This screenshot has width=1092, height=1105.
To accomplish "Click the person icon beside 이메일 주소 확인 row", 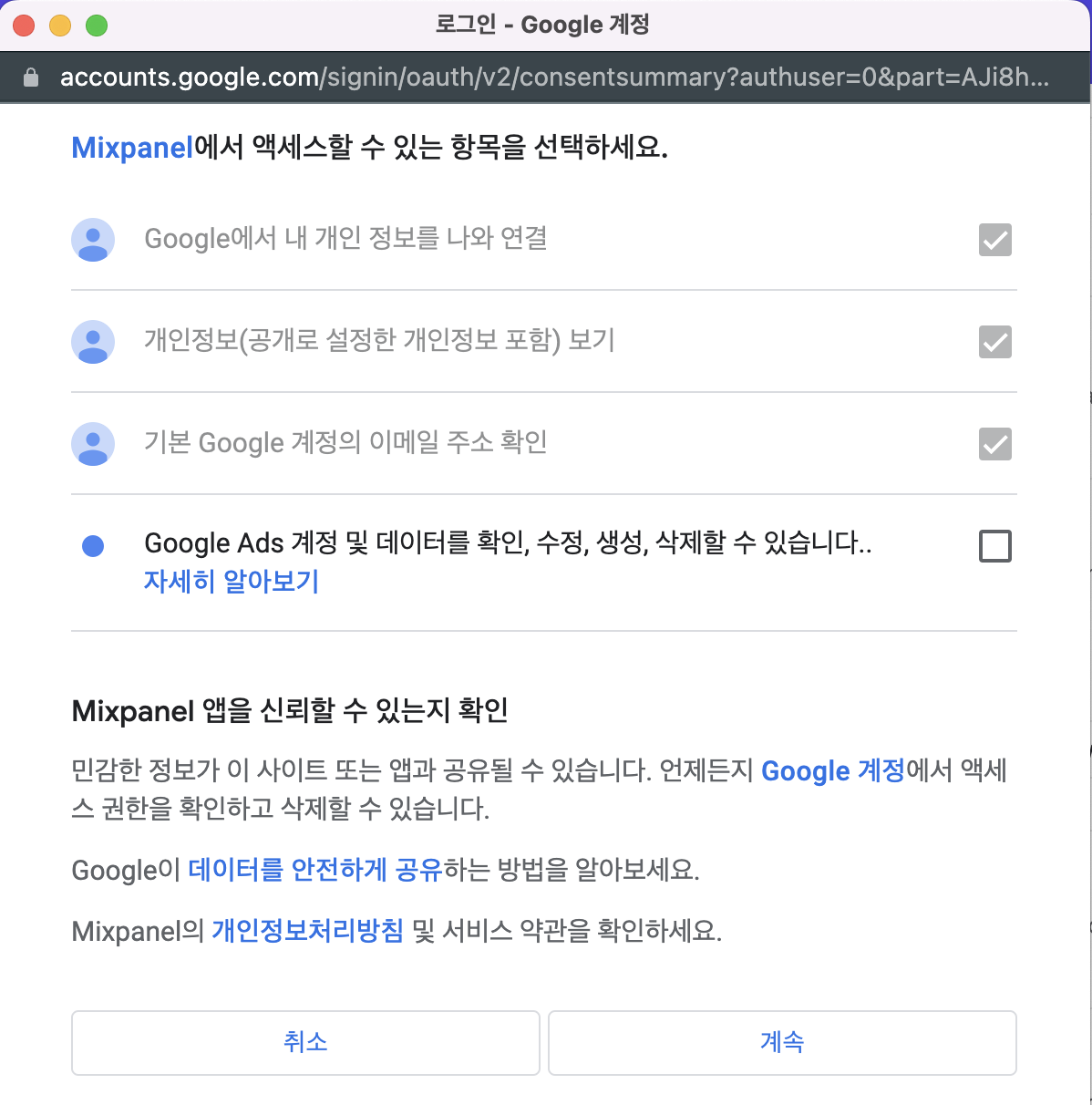I will click(x=92, y=444).
